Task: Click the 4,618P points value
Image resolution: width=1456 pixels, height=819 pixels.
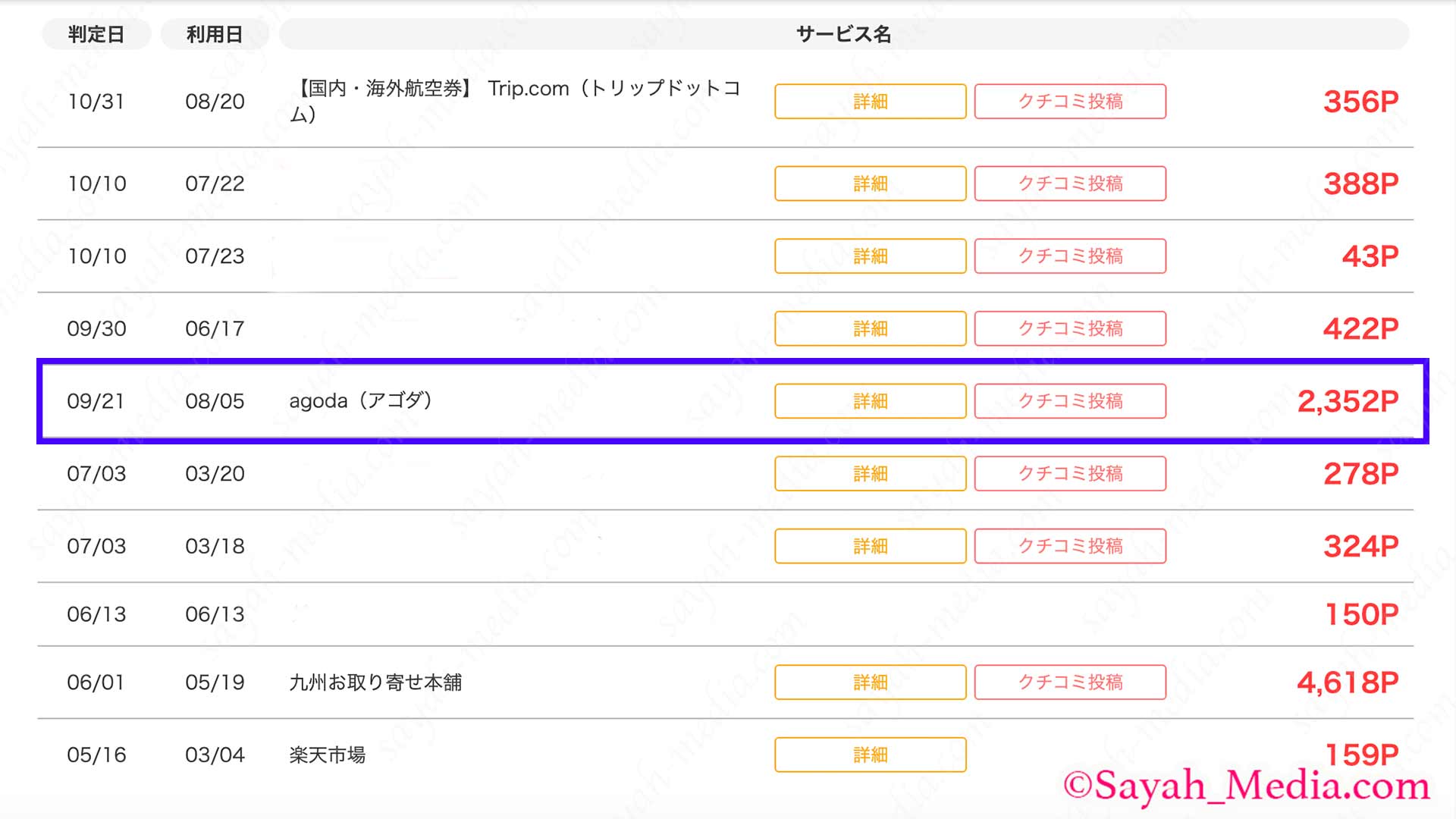Action: click(x=1348, y=682)
